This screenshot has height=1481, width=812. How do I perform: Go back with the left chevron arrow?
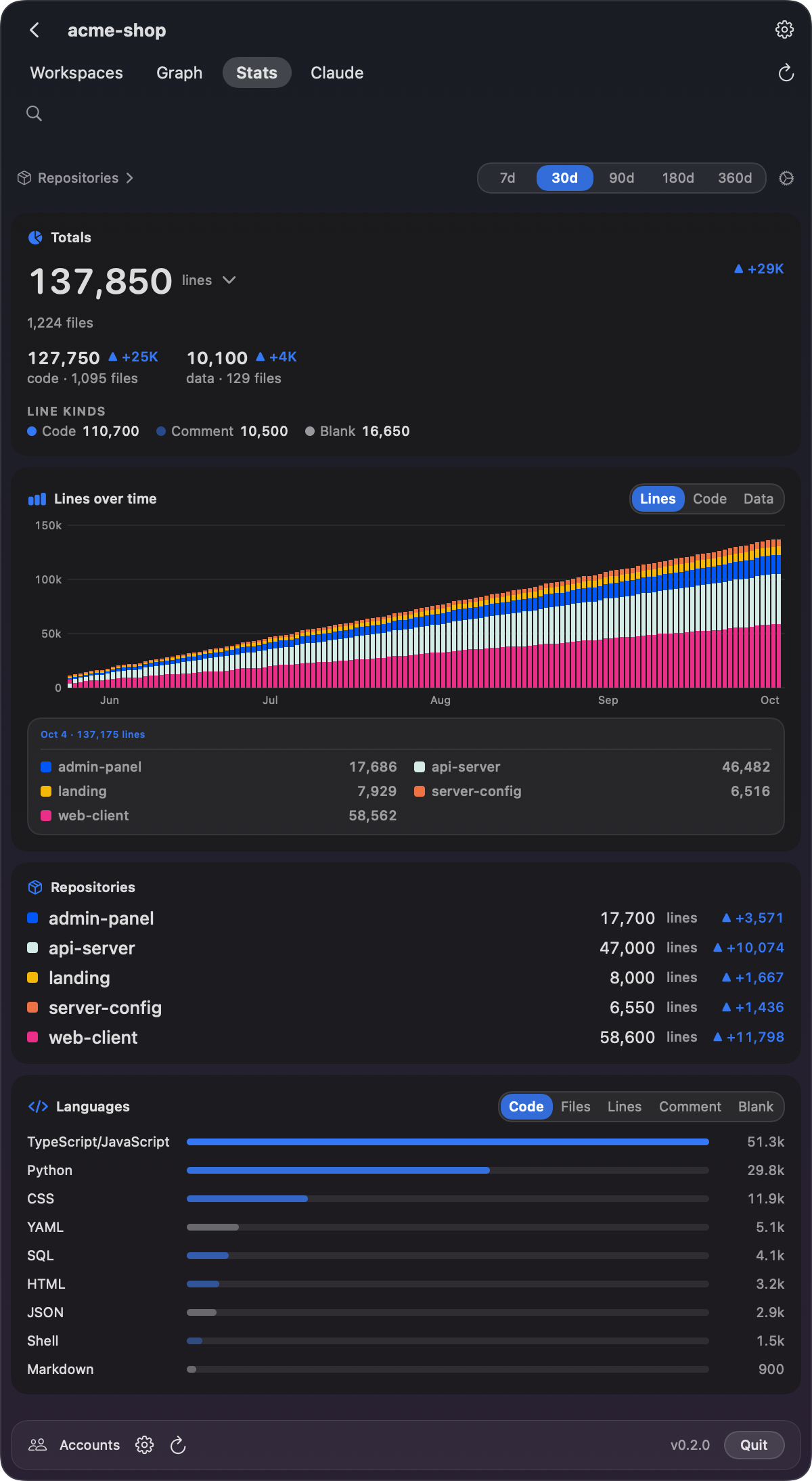(x=35, y=30)
